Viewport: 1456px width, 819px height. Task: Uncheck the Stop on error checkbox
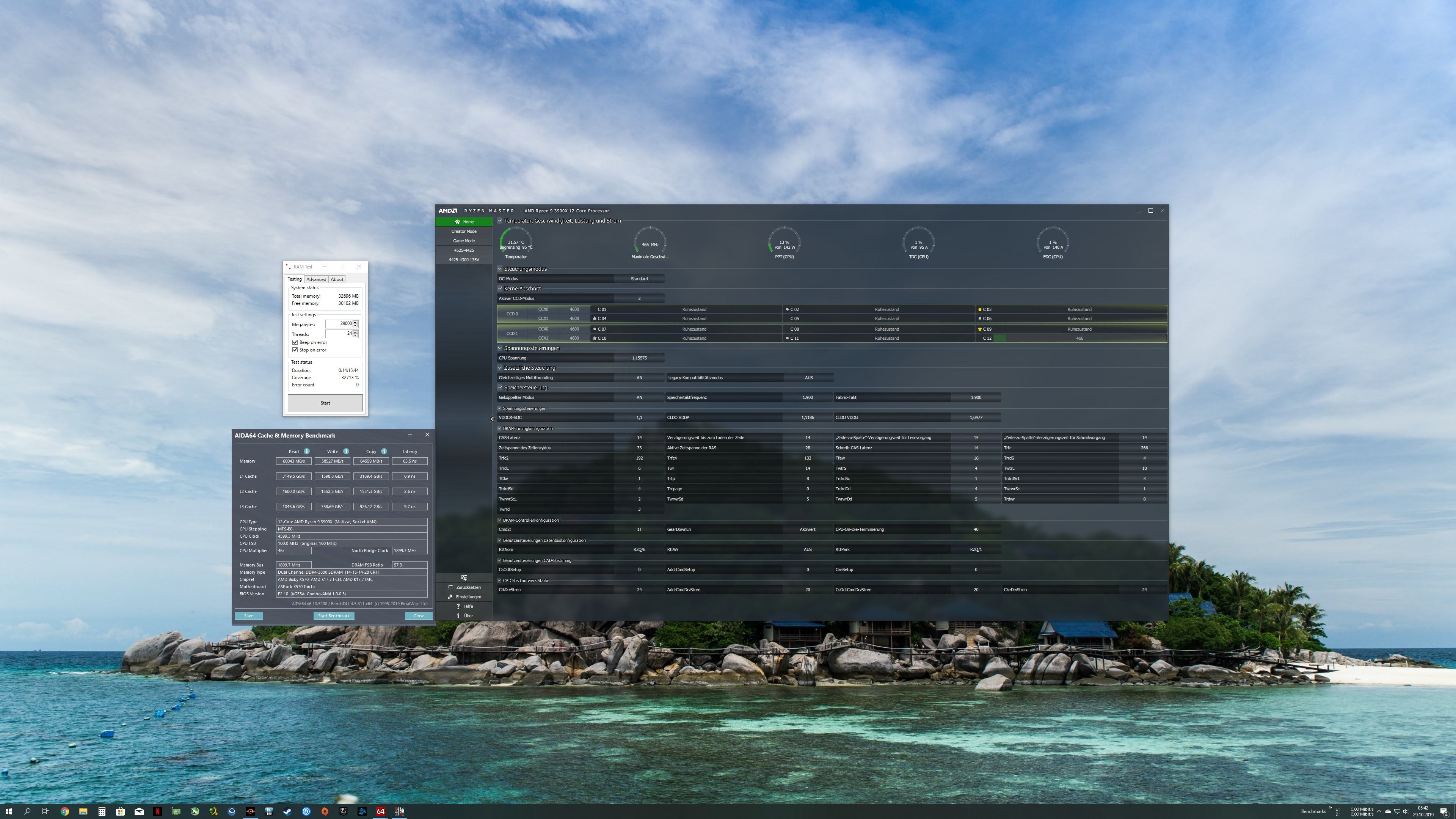tap(295, 350)
